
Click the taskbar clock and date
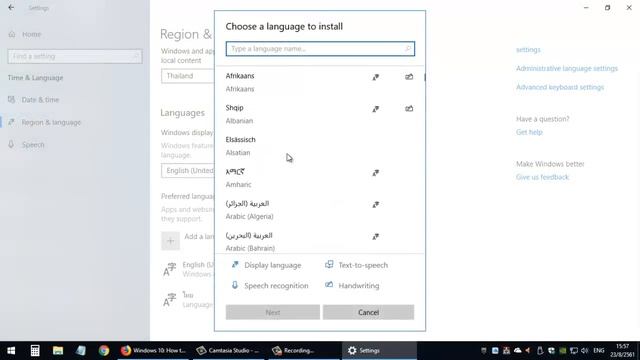point(623,351)
